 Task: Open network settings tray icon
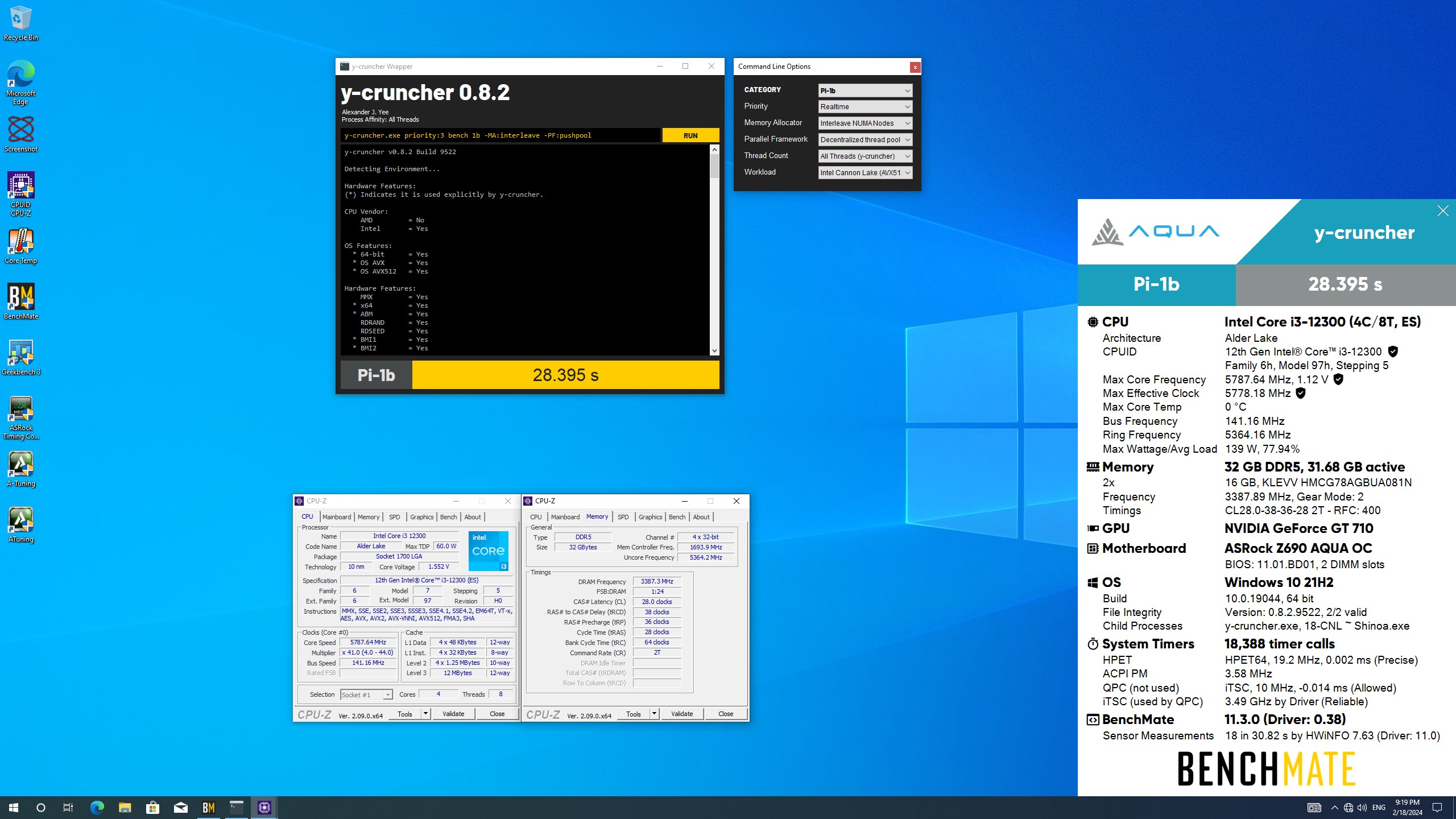(x=1349, y=807)
